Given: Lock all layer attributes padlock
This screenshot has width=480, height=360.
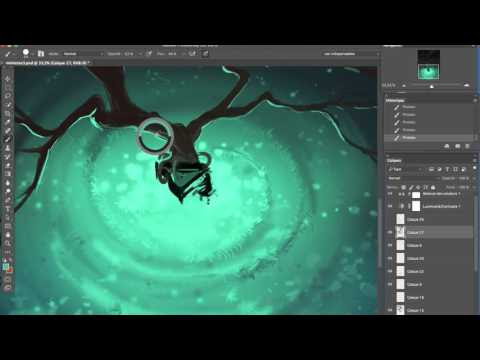Looking at the screenshot, I should tap(433, 187).
